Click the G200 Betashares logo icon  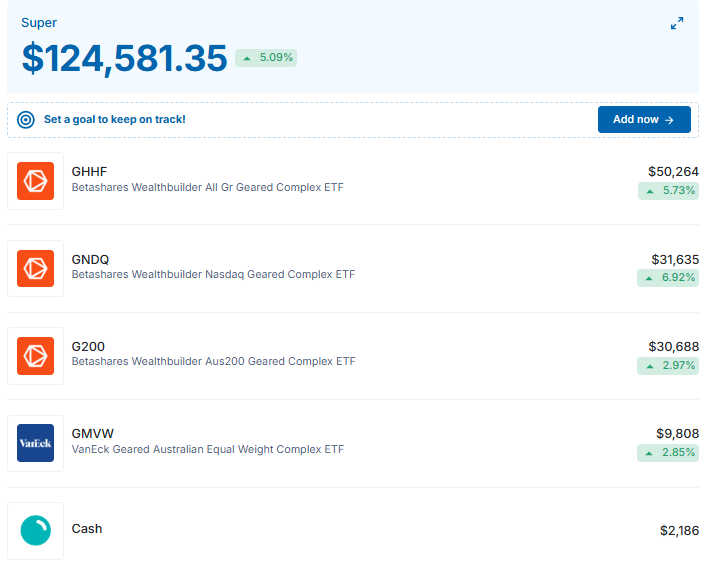(35, 356)
